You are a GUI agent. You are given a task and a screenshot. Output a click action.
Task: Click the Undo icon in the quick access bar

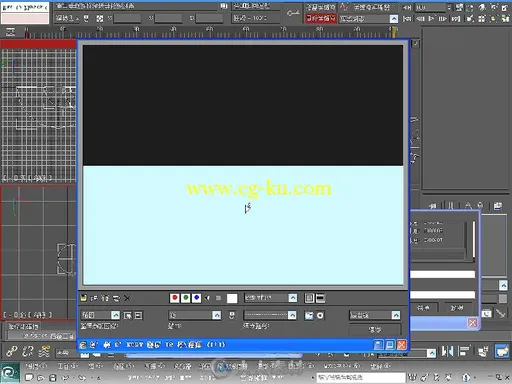click(x=65, y=377)
